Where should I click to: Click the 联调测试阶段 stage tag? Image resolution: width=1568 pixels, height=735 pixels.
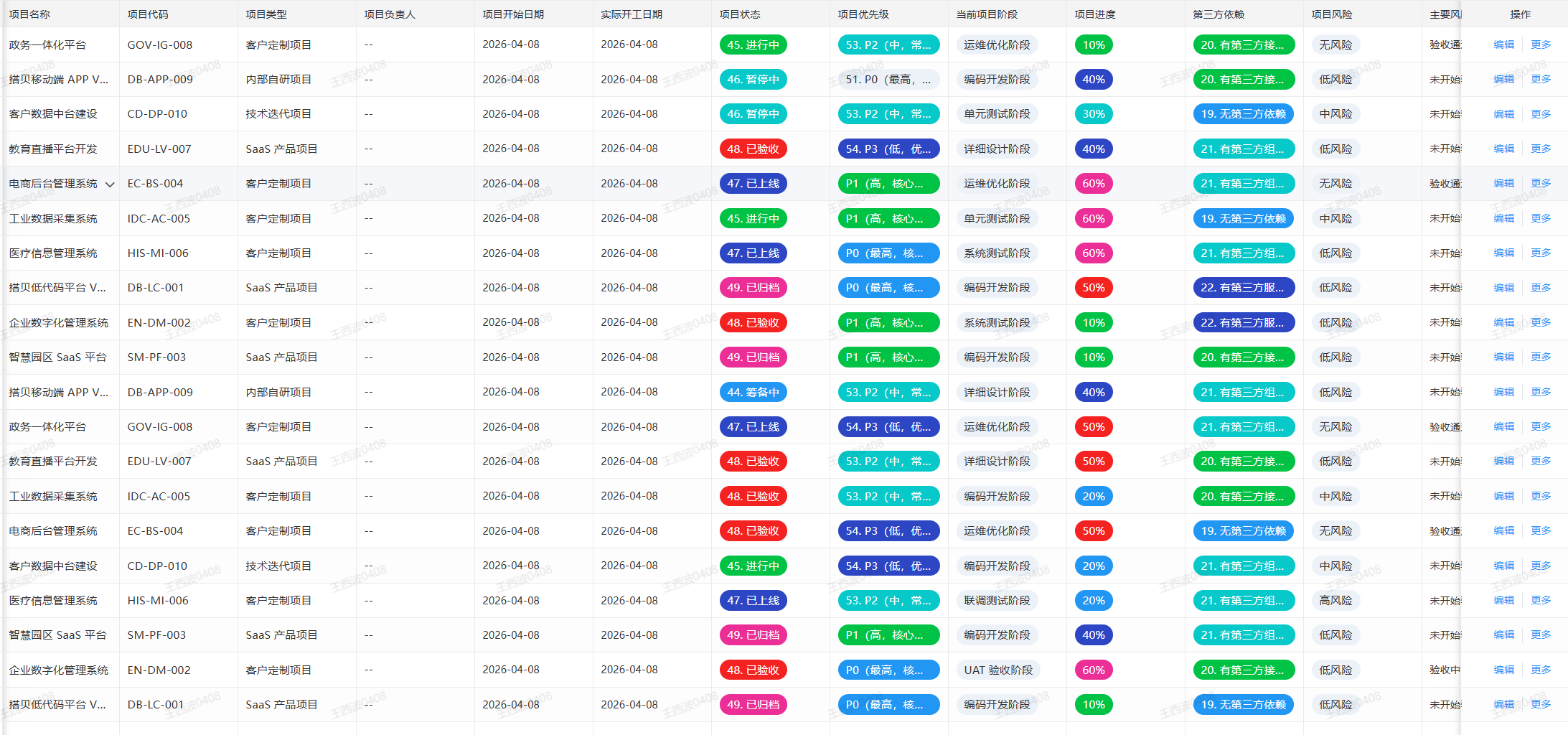coord(997,600)
